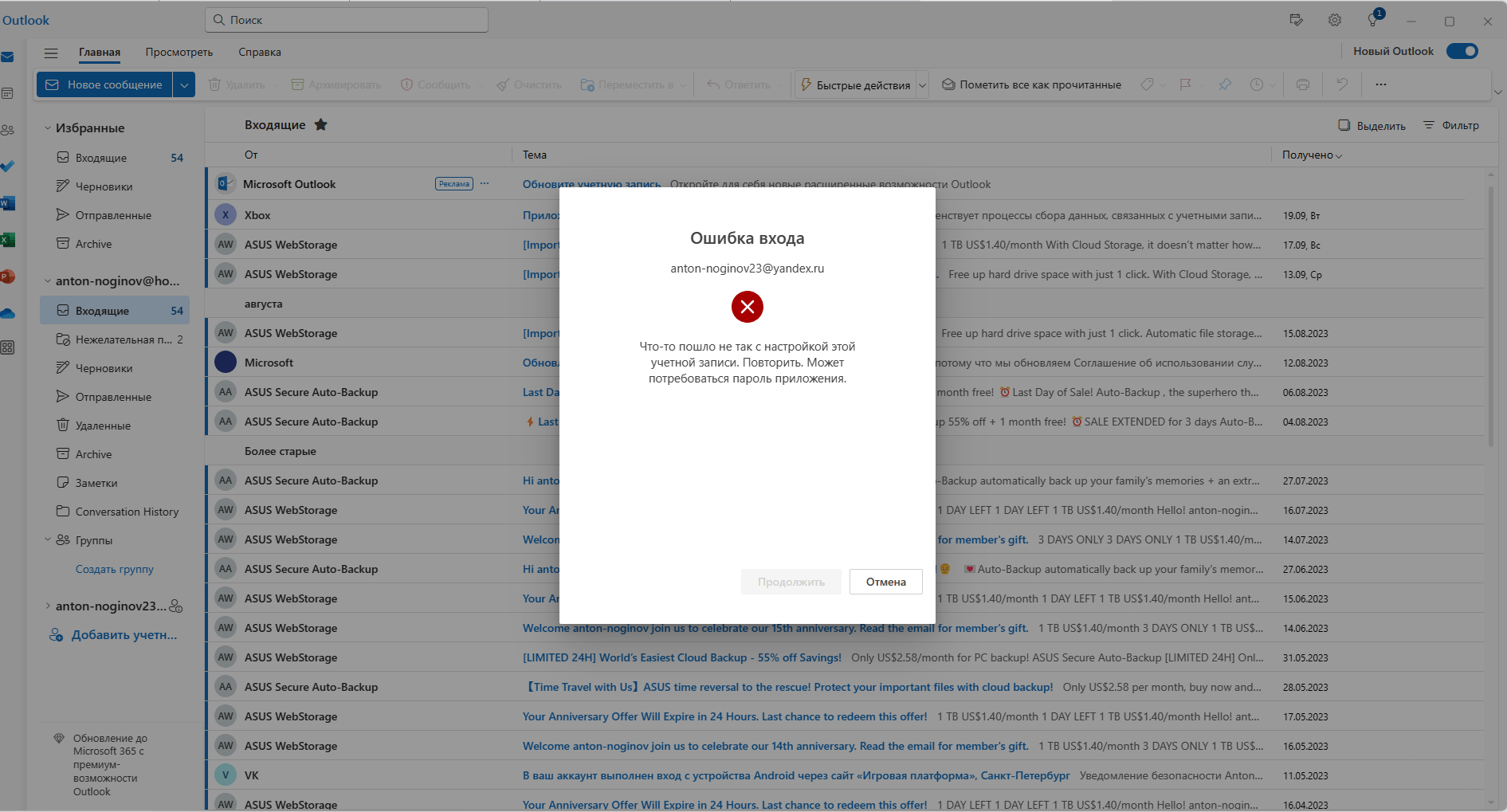The width and height of the screenshot is (1507, 812).
Task: Collapse the Группы section
Action: [x=48, y=539]
